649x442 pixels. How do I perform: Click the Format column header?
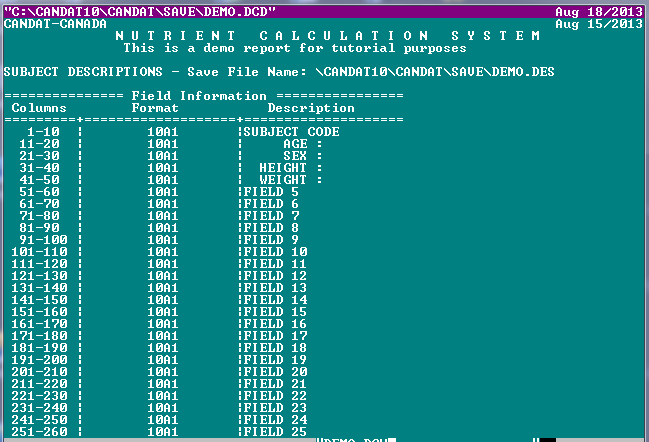(x=155, y=108)
